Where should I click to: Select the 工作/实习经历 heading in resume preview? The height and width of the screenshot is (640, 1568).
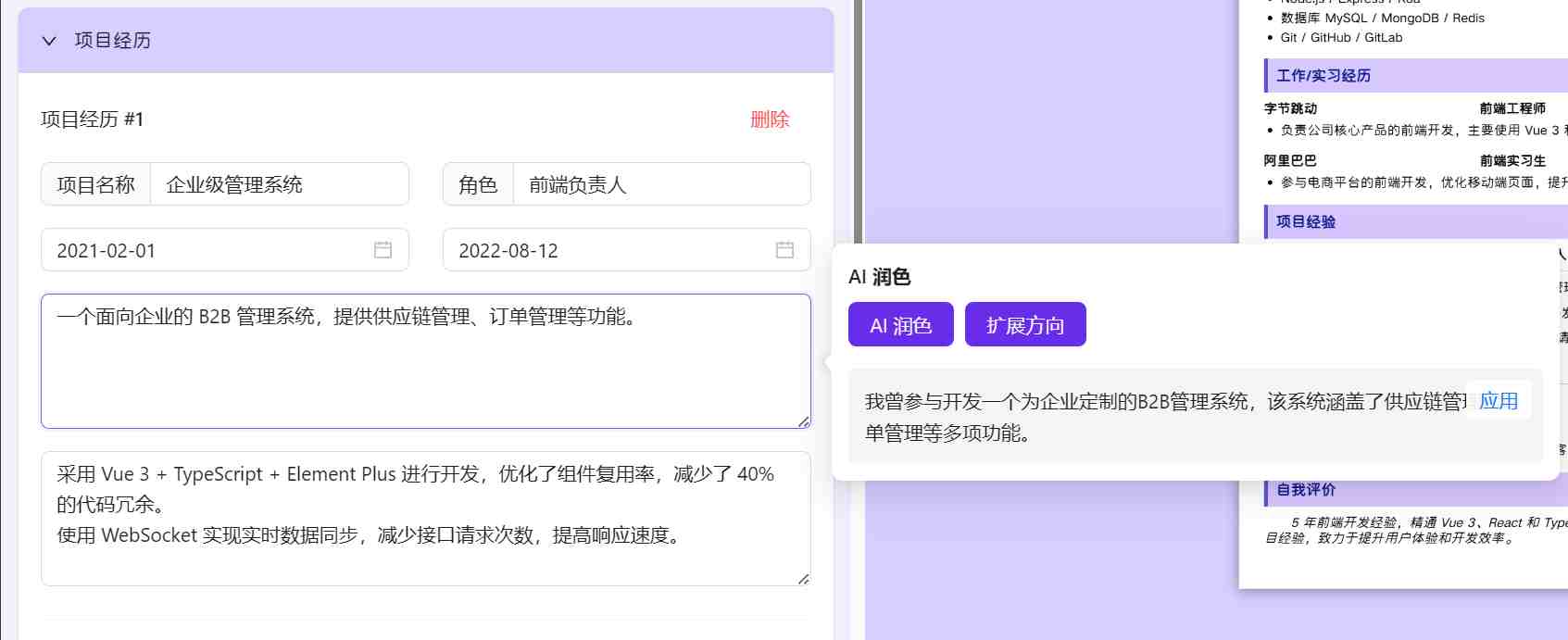click(x=1323, y=76)
